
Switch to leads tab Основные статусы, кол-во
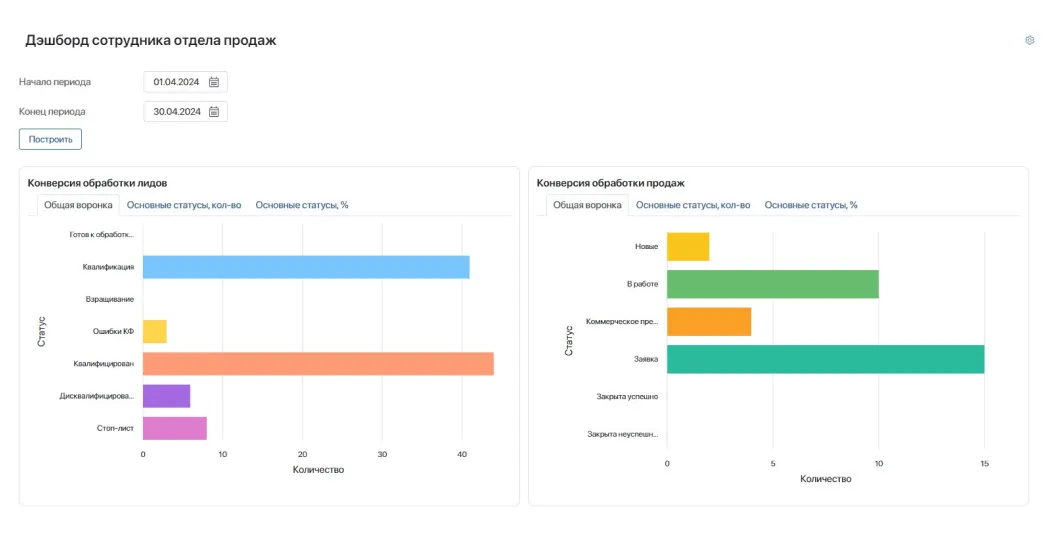(184, 205)
